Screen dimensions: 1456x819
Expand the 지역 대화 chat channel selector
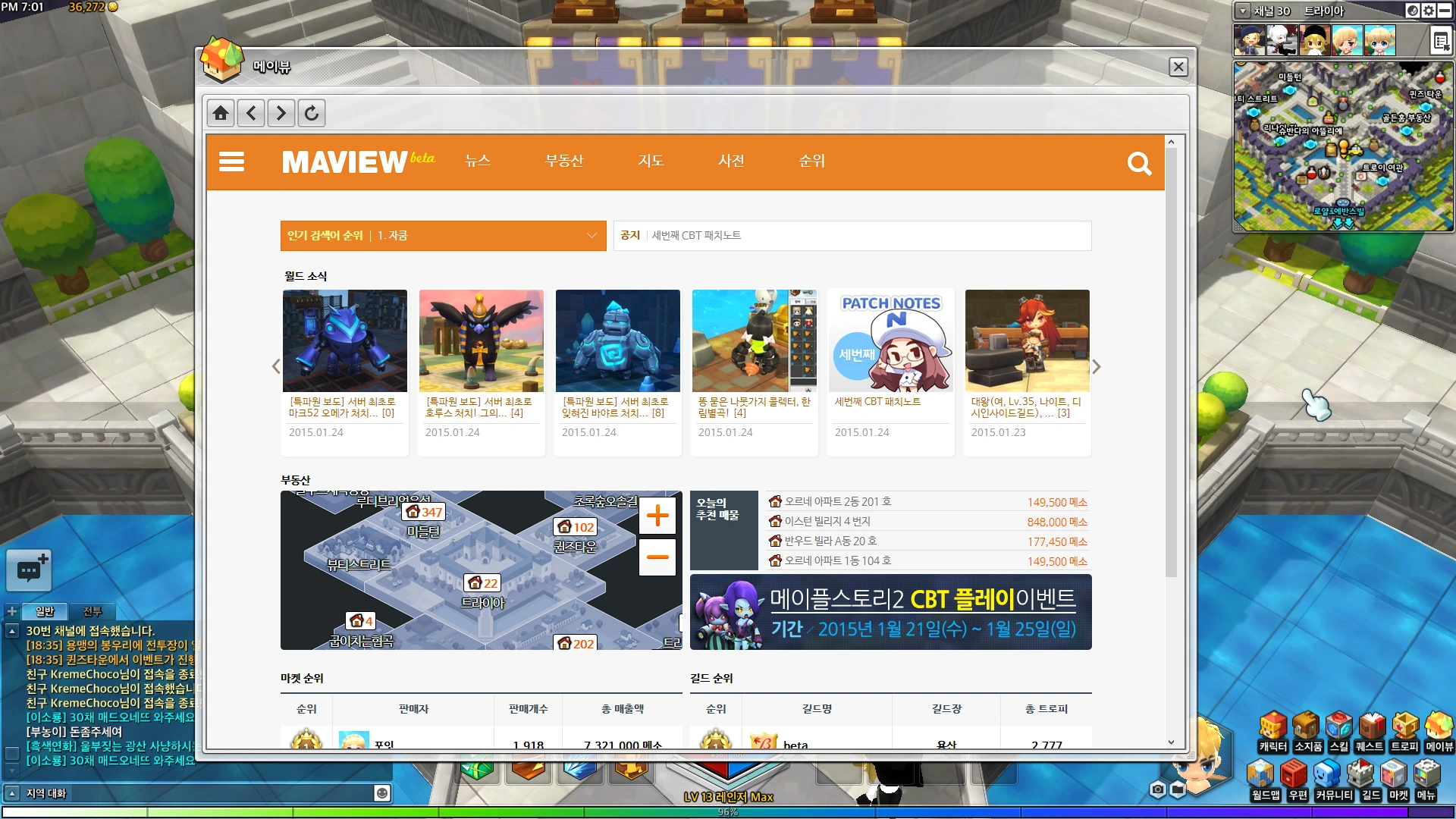11,793
